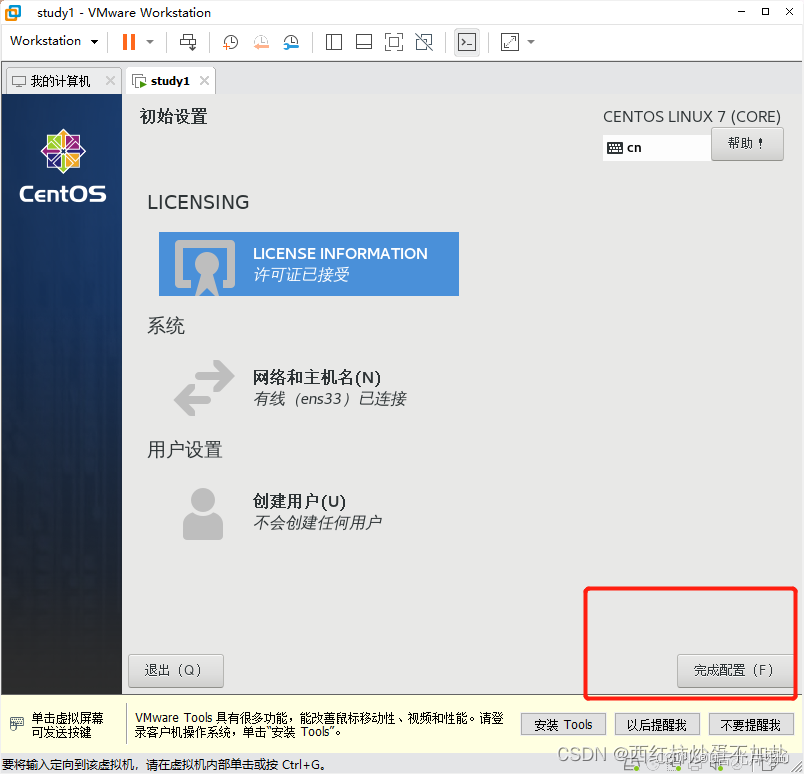Screen dimensions: 804x774
Task: Click the 用户设置 section heading
Action: pos(185,450)
